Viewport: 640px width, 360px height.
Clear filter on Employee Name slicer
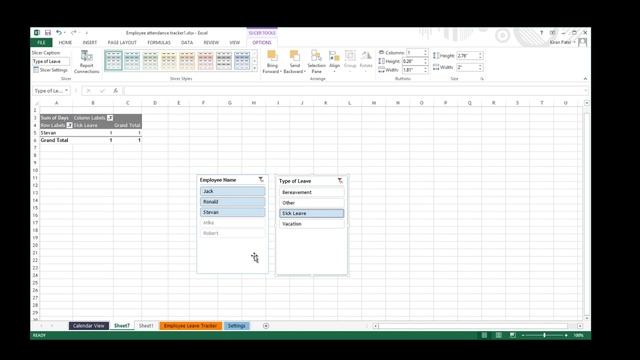click(261, 180)
